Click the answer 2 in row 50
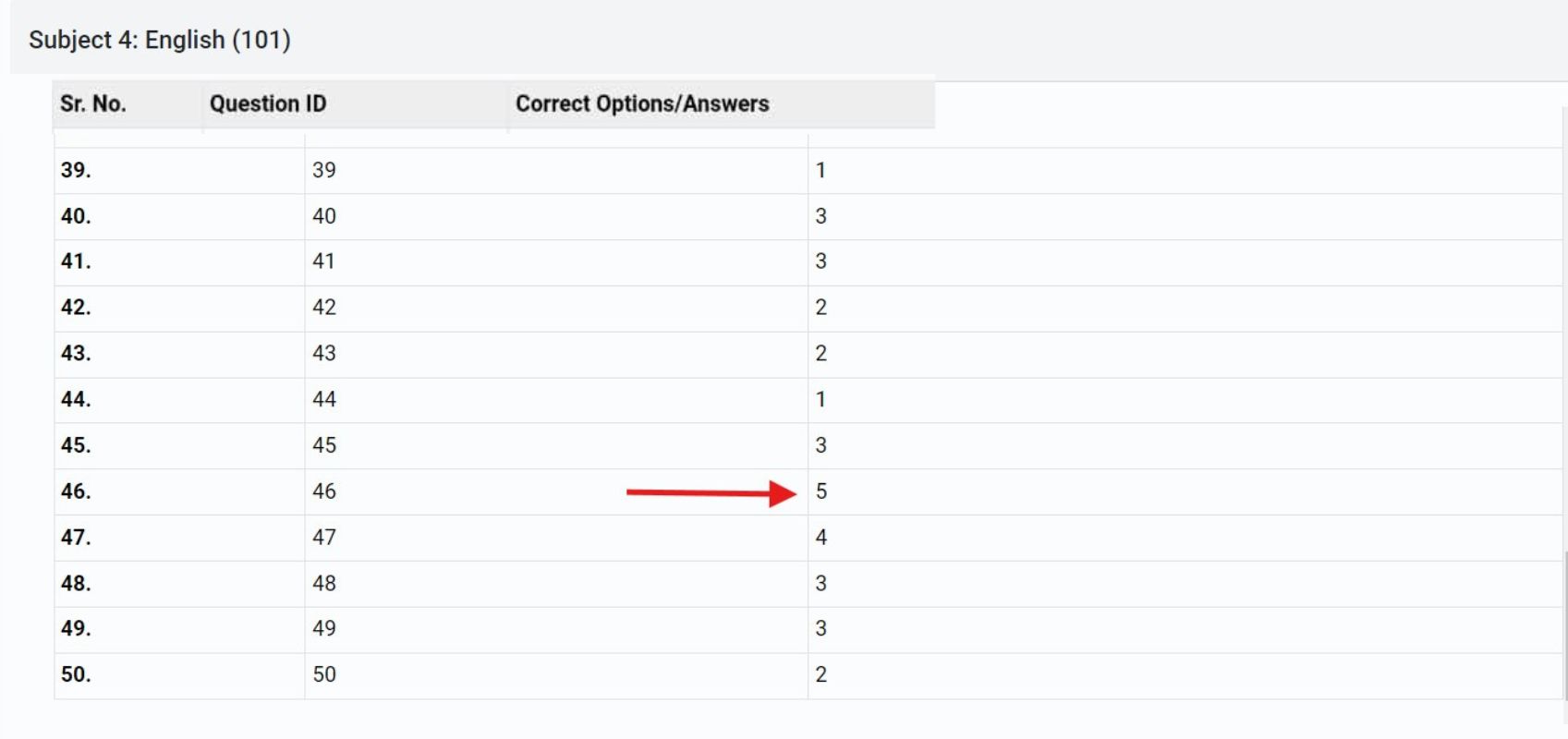Image resolution: width=1568 pixels, height=739 pixels. (820, 674)
